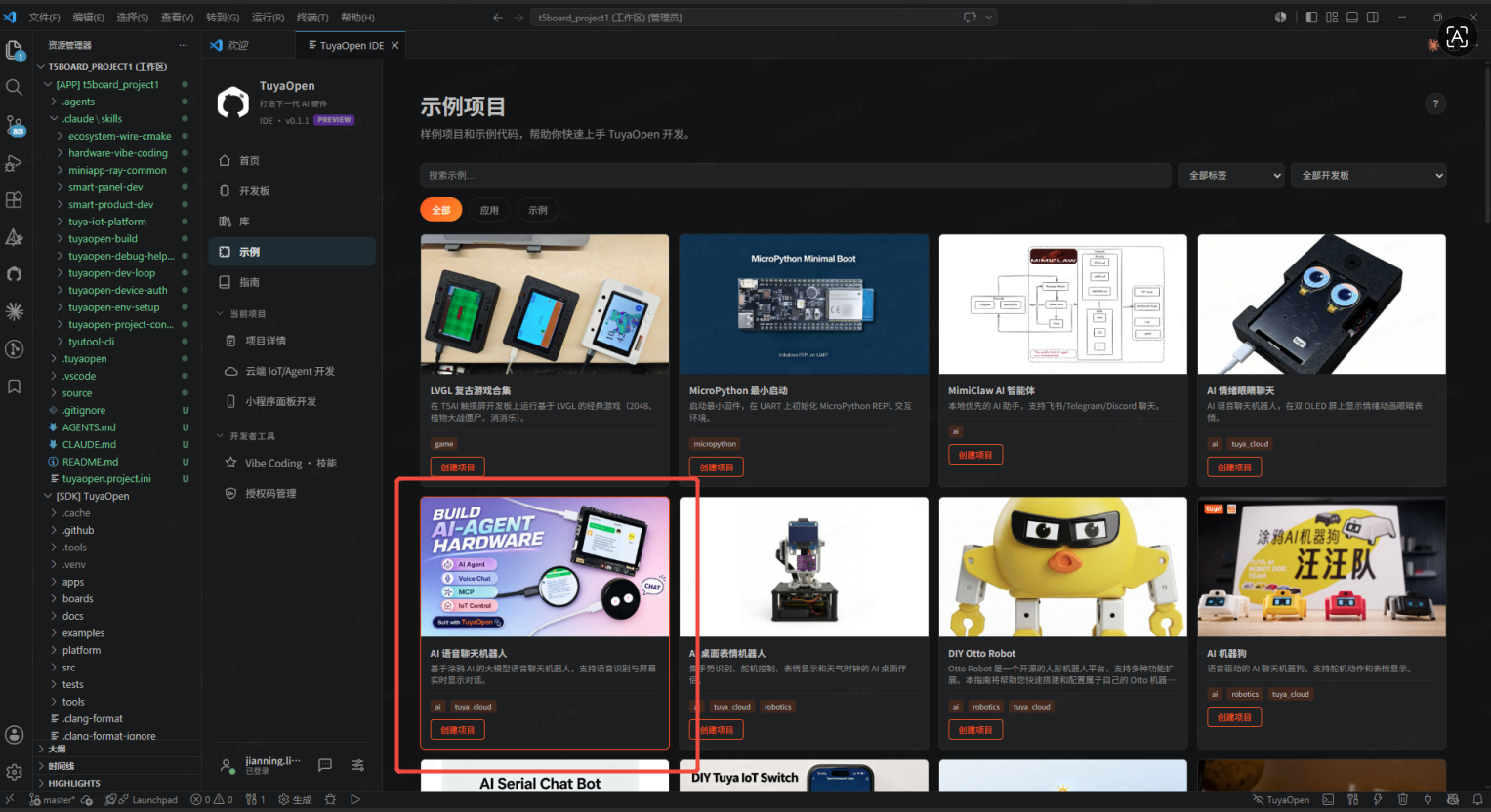
Task: Switch to the 欢迎 tab
Action: [x=237, y=45]
